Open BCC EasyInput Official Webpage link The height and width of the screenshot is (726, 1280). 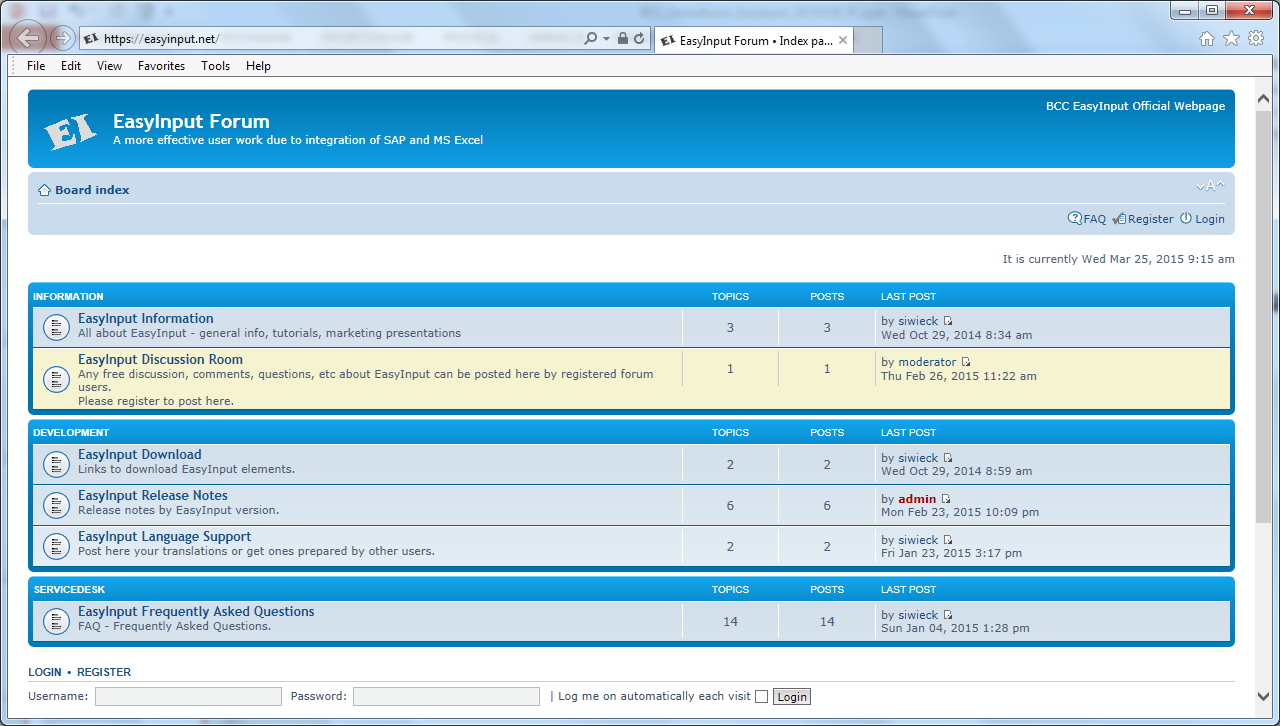coord(1135,106)
